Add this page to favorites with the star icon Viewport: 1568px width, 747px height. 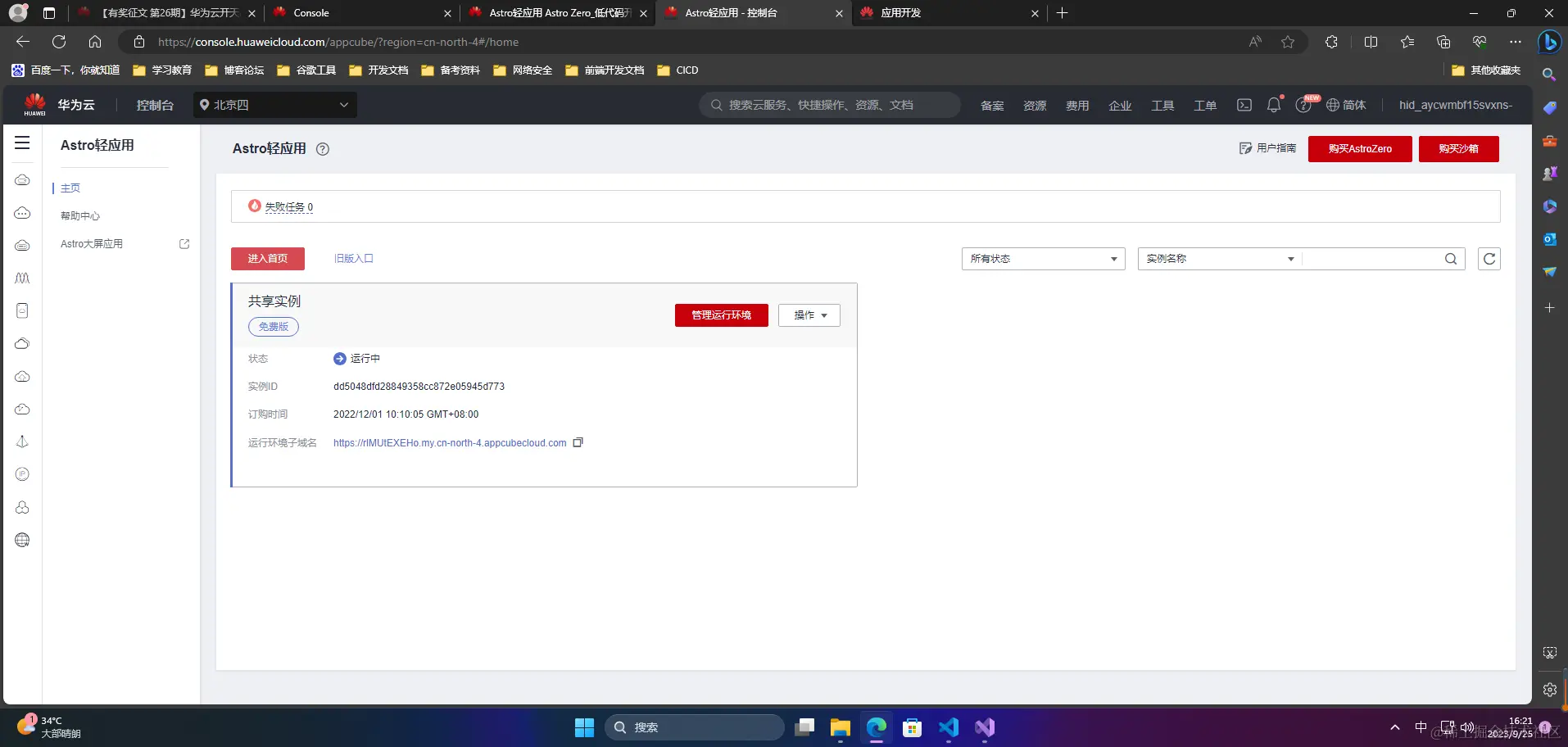[1288, 42]
